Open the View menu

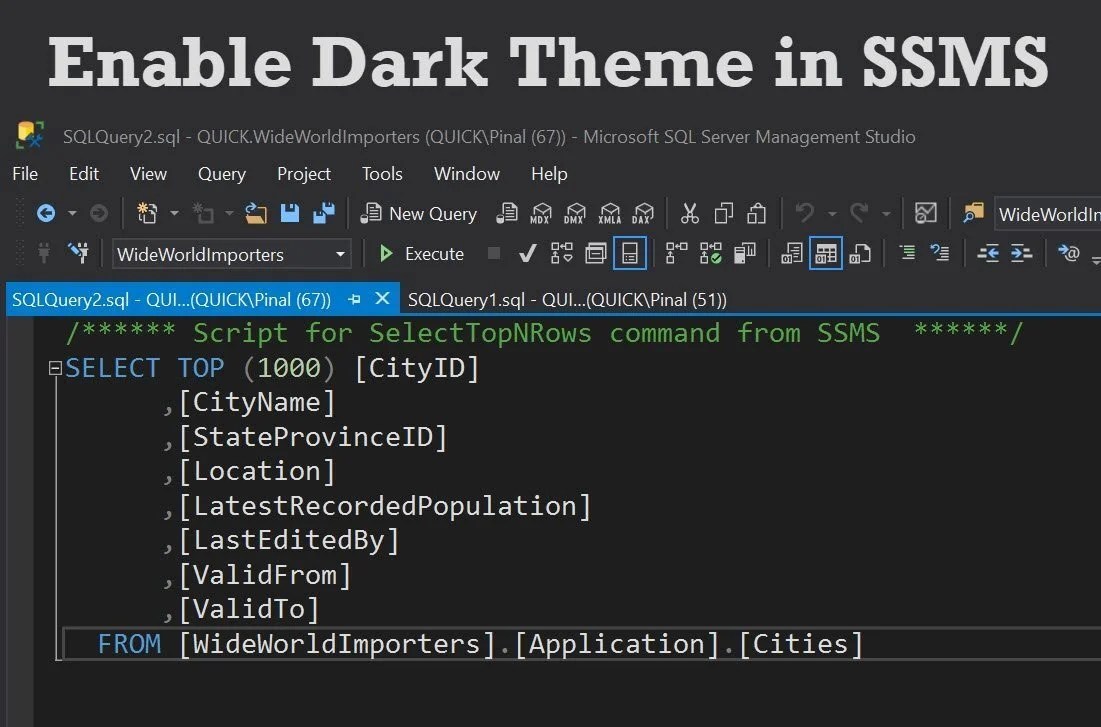coord(148,173)
